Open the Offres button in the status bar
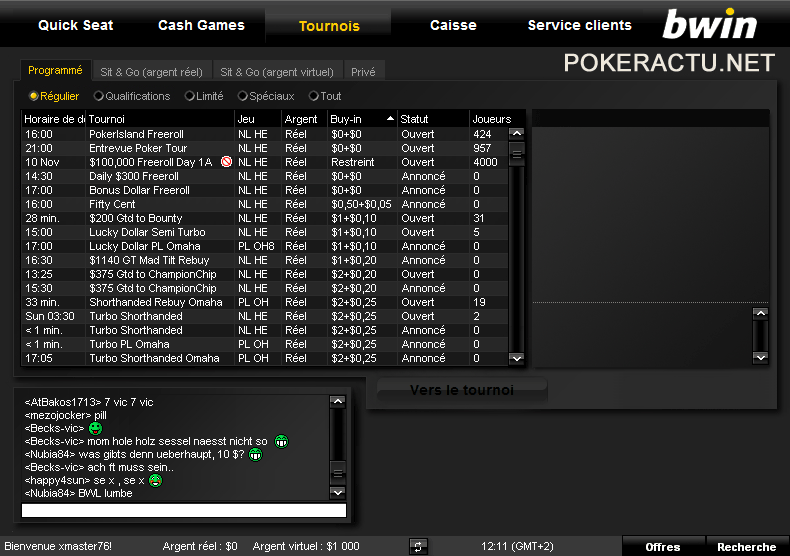This screenshot has width=790, height=556. click(663, 546)
